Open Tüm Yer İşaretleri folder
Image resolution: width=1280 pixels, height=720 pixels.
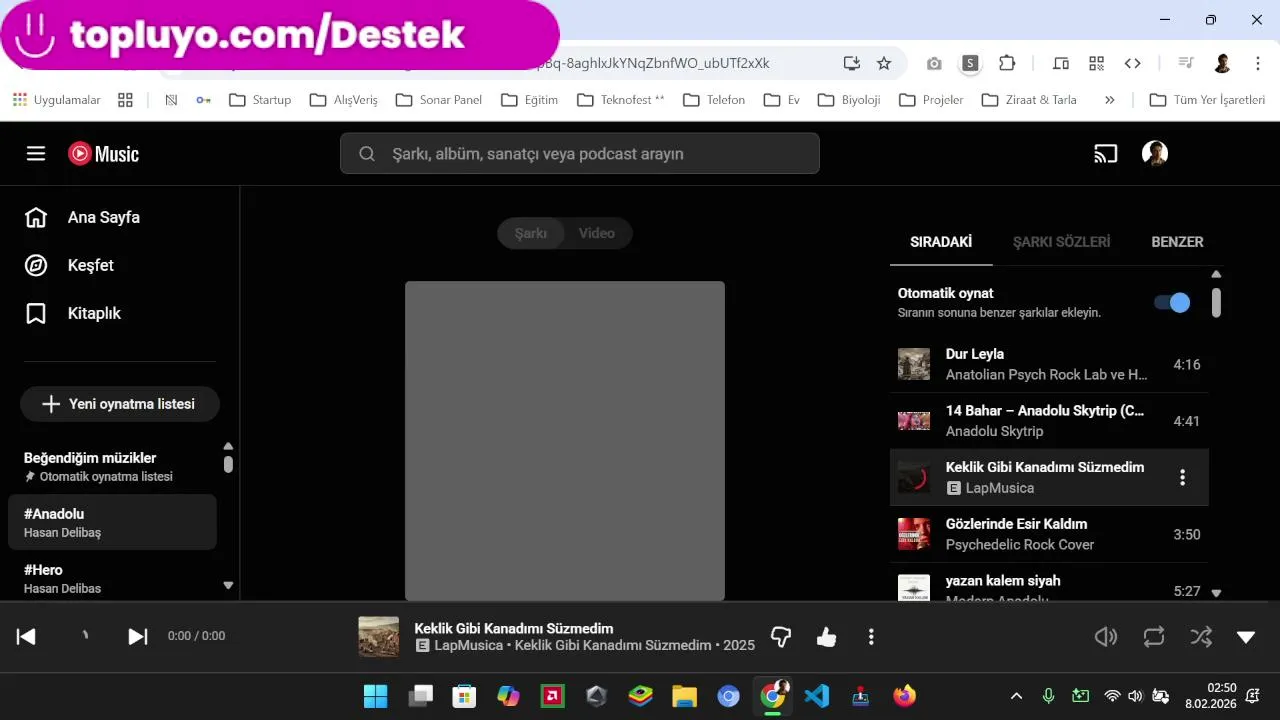pyautogui.click(x=1207, y=100)
